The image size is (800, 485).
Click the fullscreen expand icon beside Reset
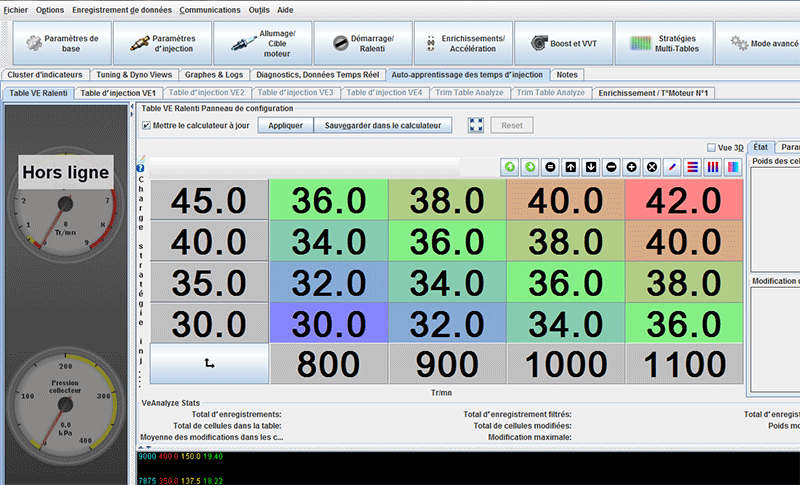click(476, 126)
